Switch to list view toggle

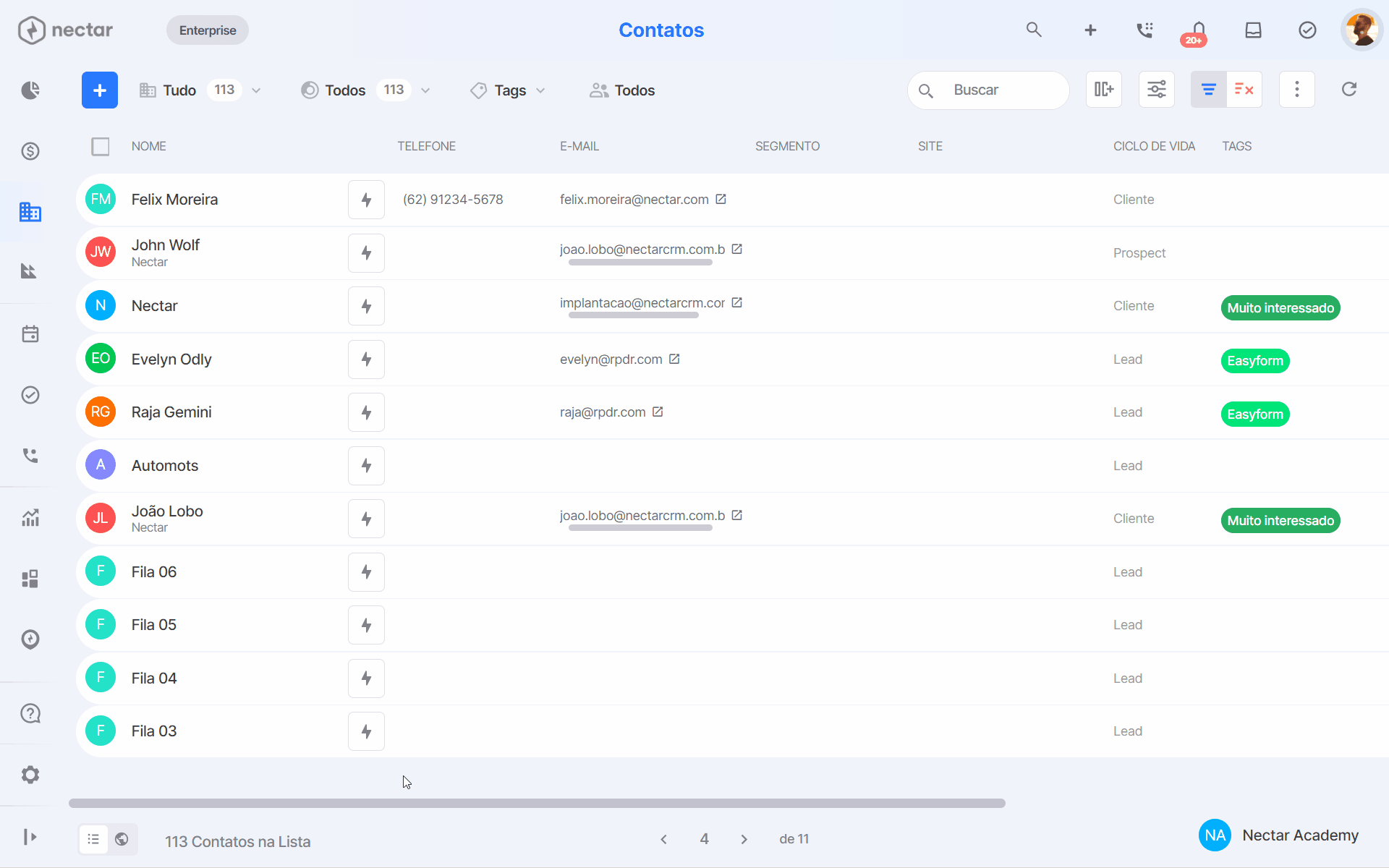pos(93,839)
